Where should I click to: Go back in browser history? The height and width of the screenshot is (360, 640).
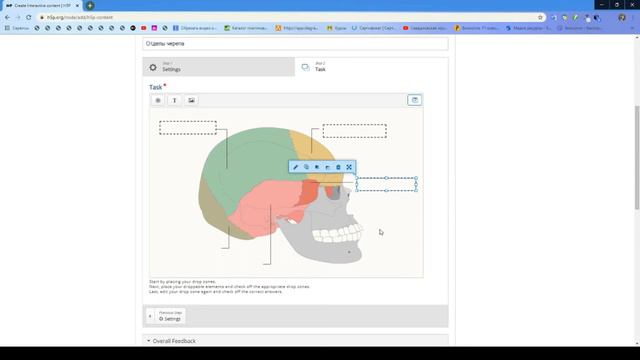tap(7, 18)
